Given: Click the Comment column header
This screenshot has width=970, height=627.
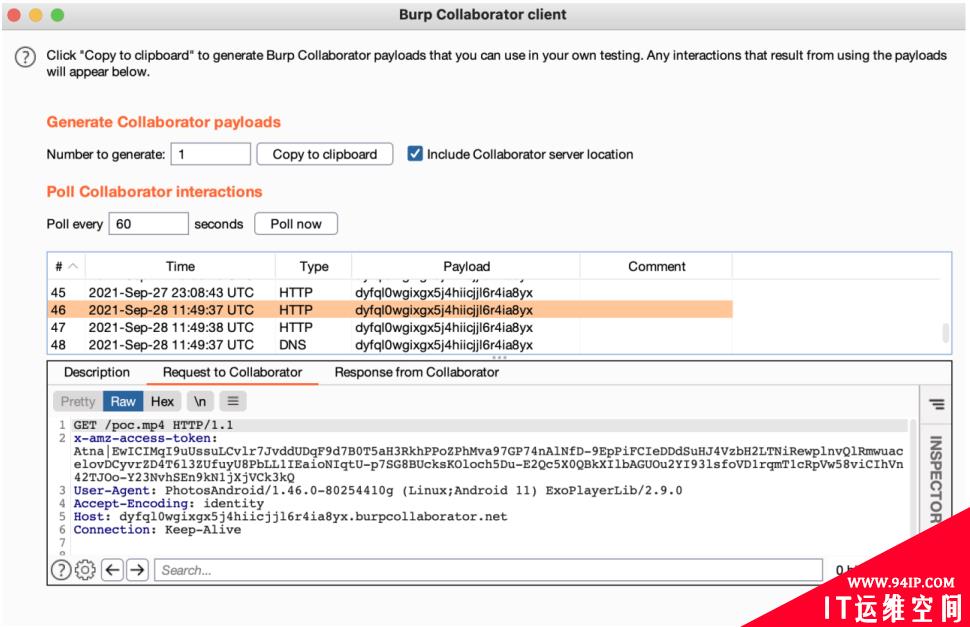Looking at the screenshot, I should [656, 267].
